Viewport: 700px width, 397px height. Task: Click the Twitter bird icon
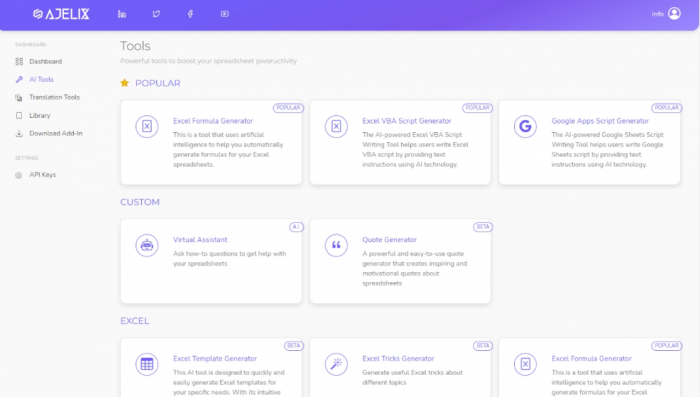[156, 14]
